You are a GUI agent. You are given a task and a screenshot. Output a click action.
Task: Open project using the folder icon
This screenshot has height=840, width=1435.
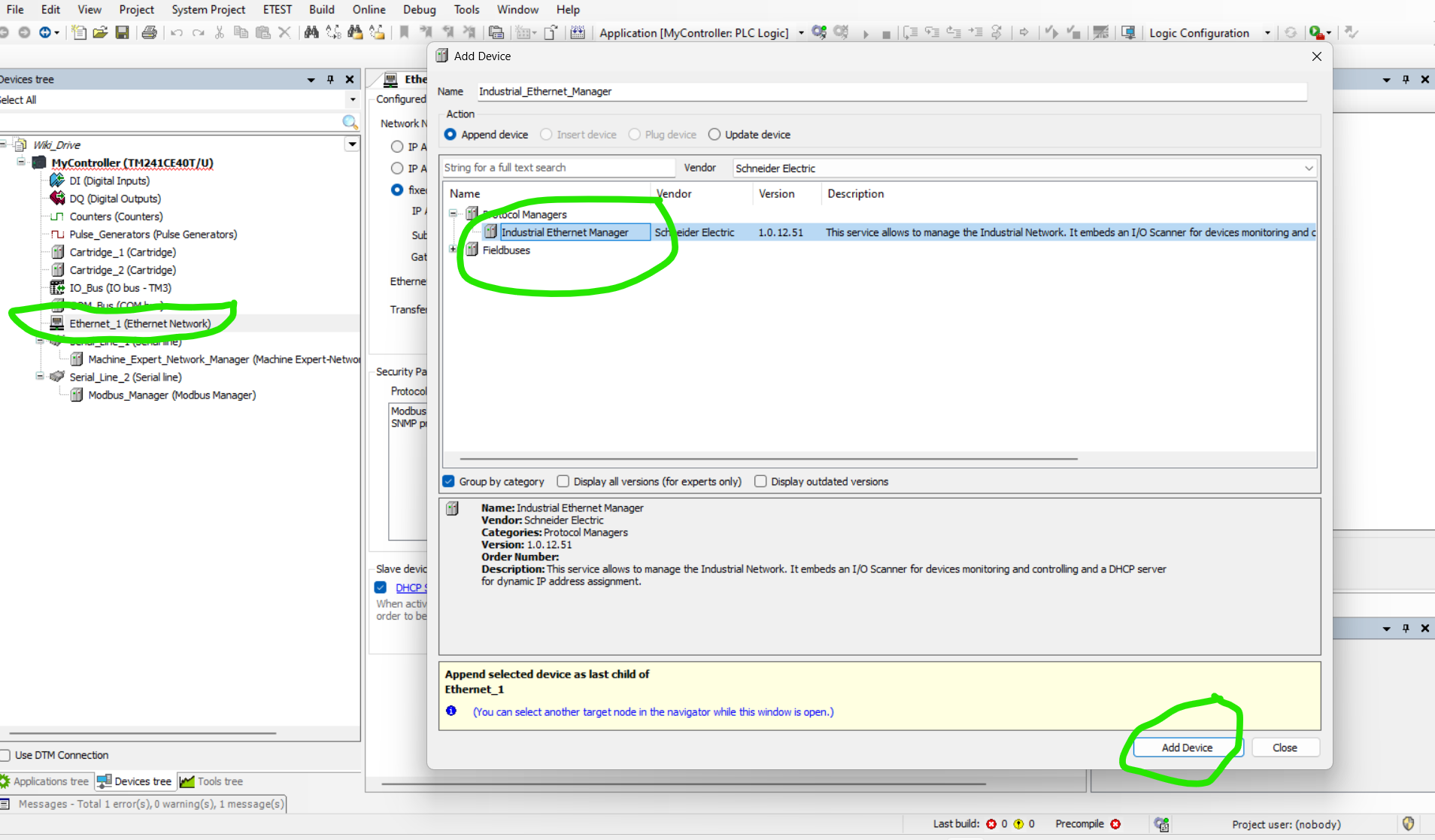100,32
